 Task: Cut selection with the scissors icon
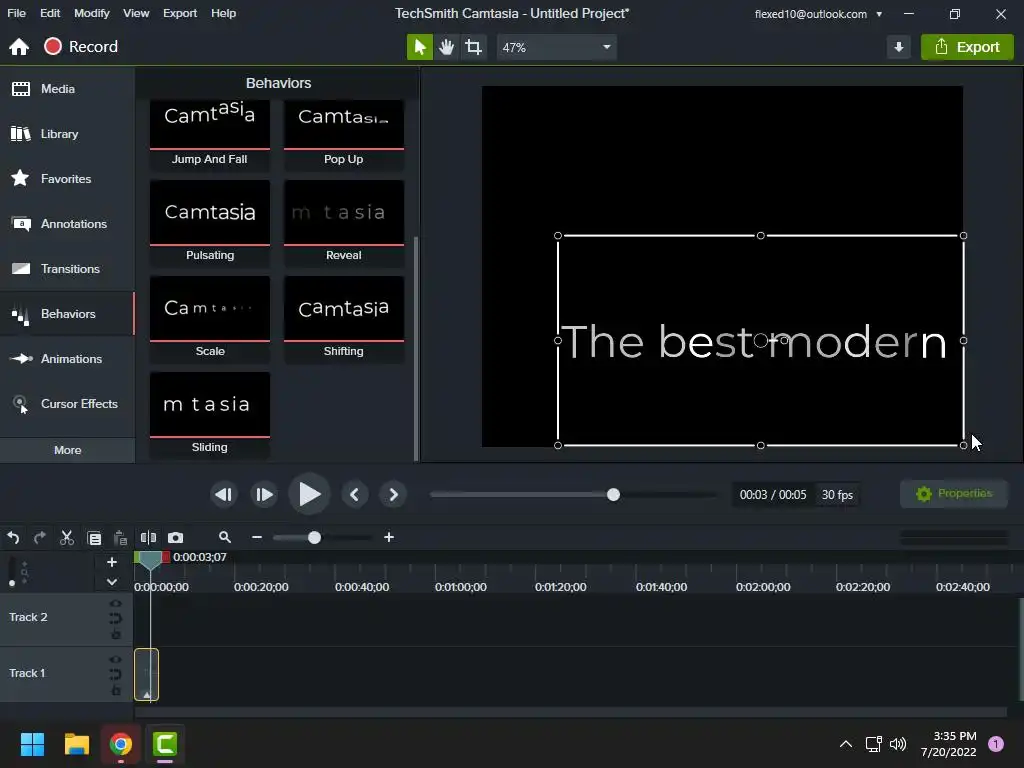(x=67, y=538)
